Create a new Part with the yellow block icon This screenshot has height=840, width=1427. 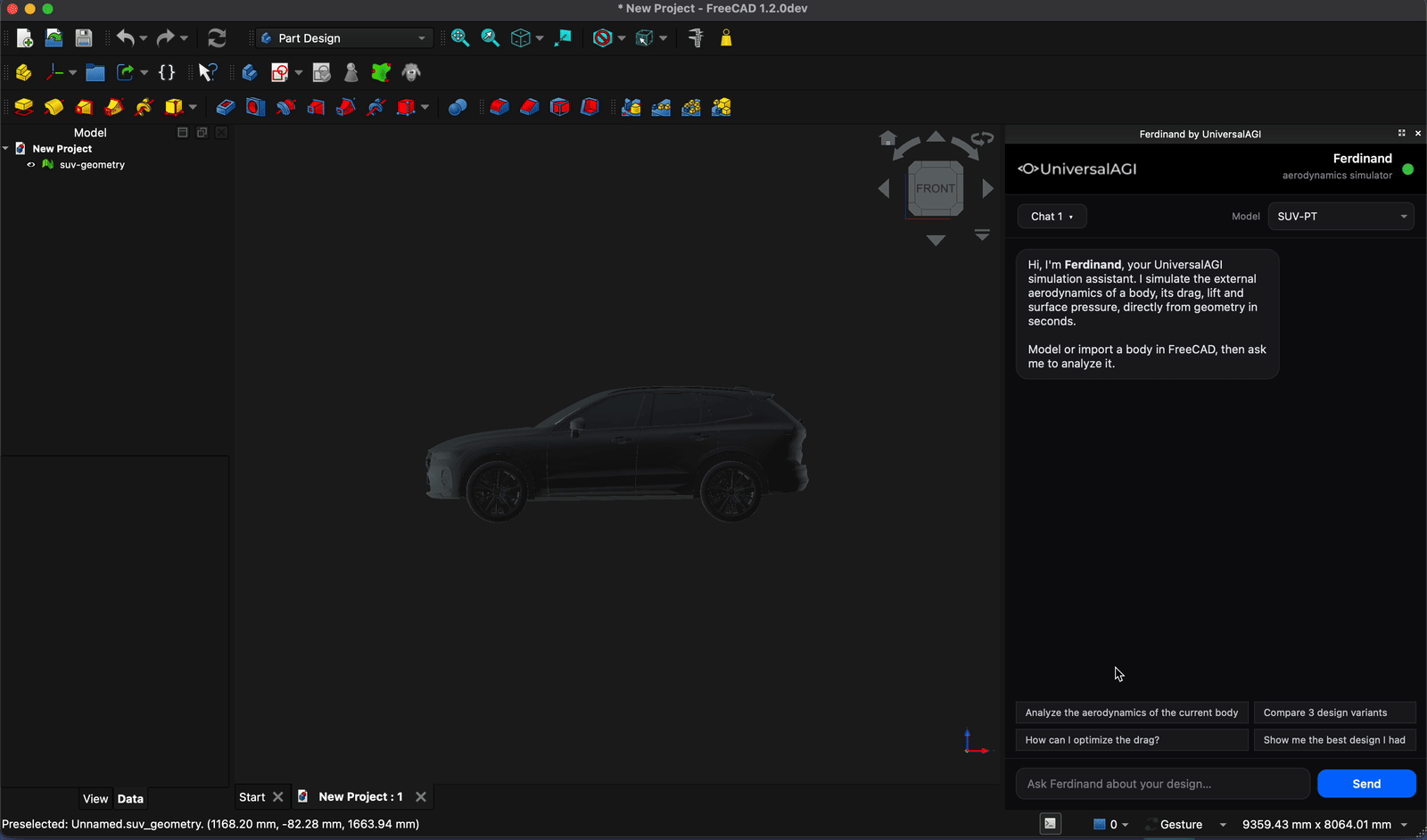point(24,72)
